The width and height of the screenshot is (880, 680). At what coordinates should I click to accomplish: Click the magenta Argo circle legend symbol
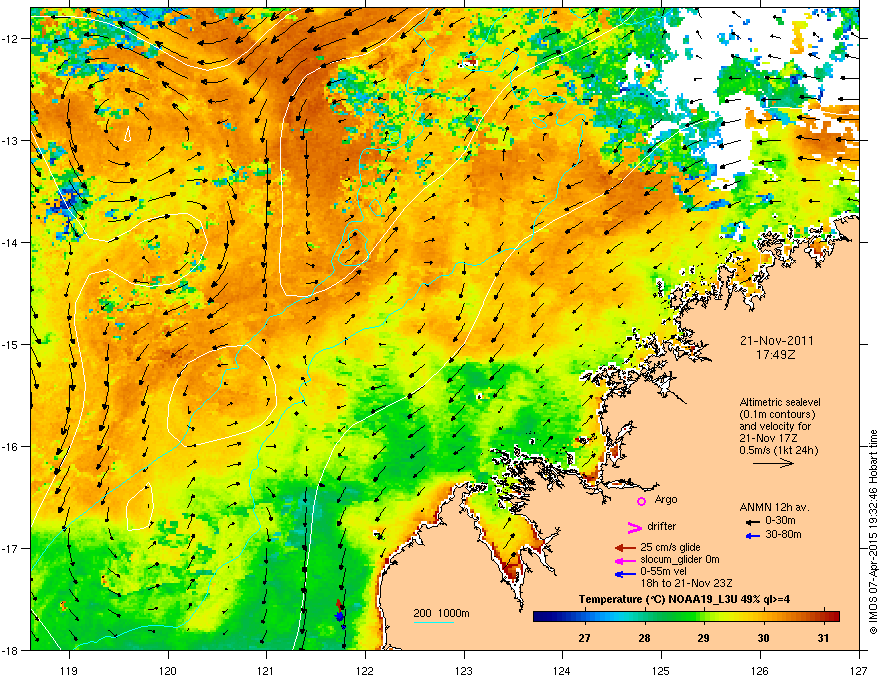[641, 501]
